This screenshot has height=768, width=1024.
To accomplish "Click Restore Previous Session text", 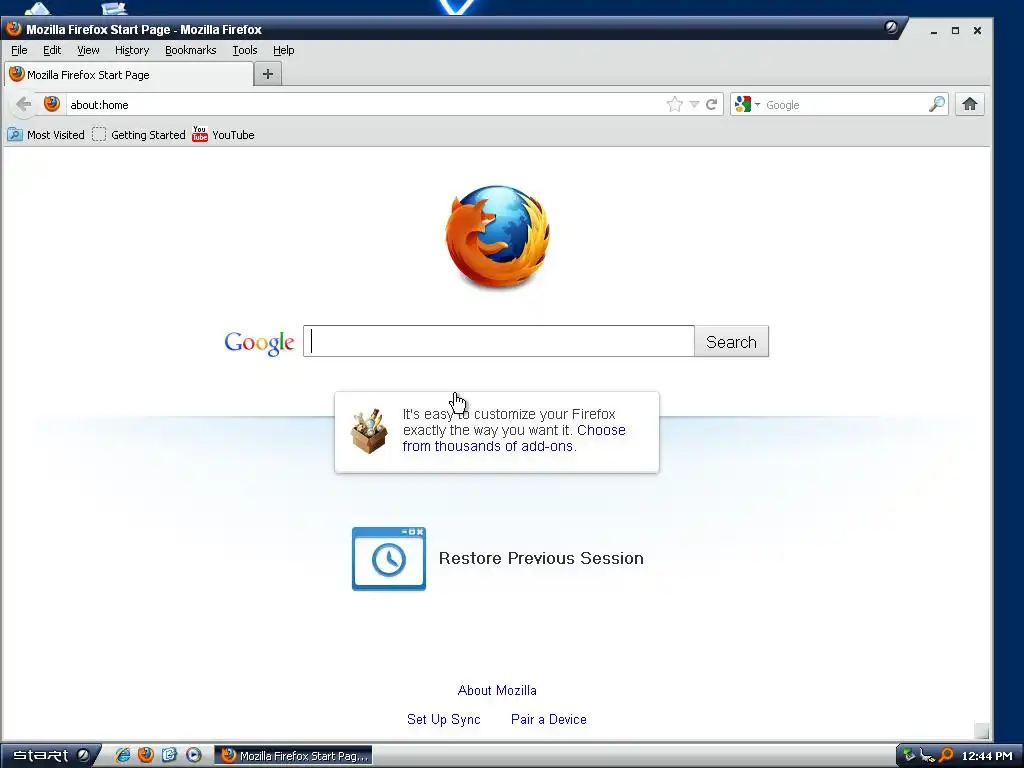I will [x=541, y=558].
